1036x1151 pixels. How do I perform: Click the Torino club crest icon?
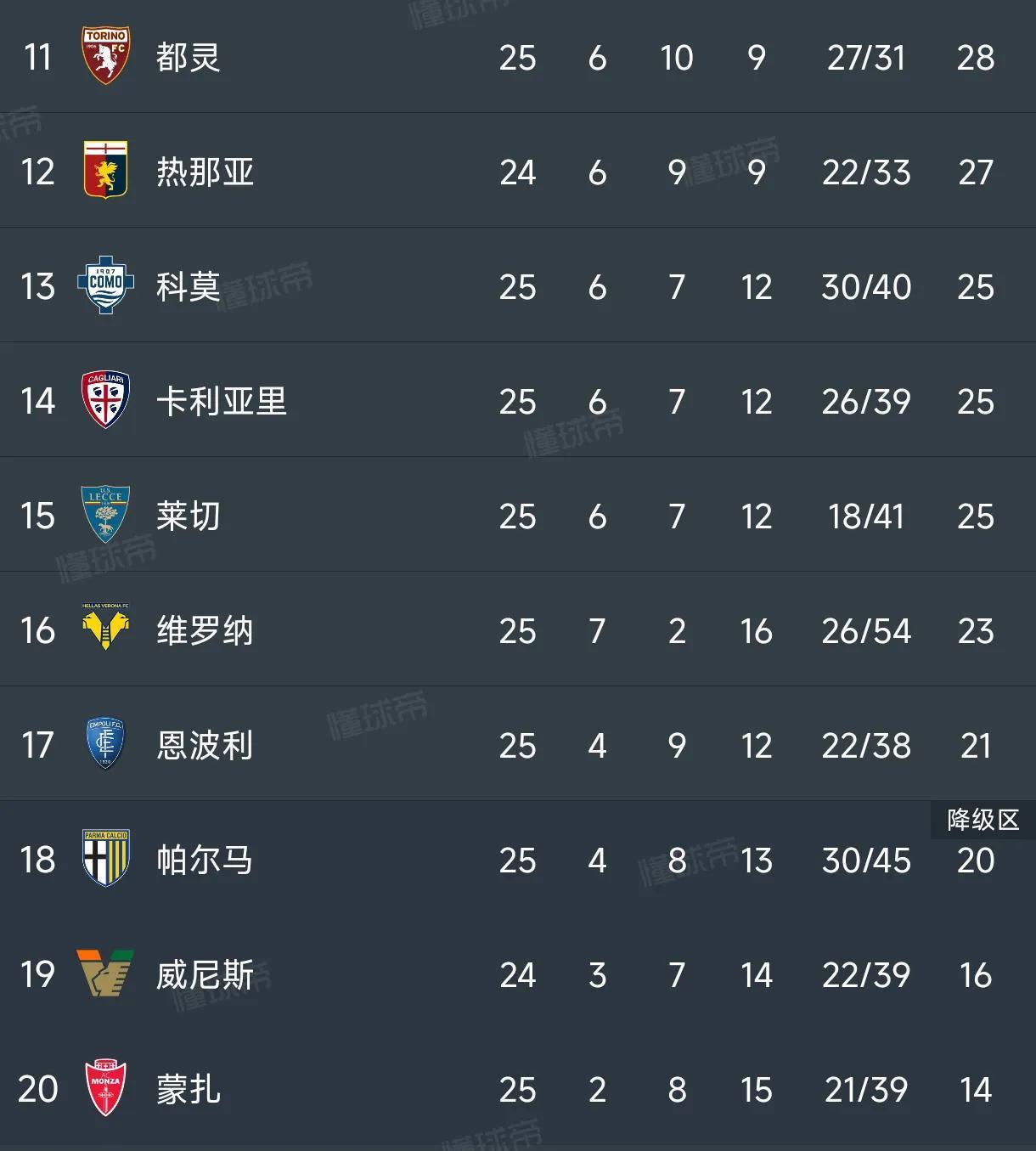tap(104, 57)
